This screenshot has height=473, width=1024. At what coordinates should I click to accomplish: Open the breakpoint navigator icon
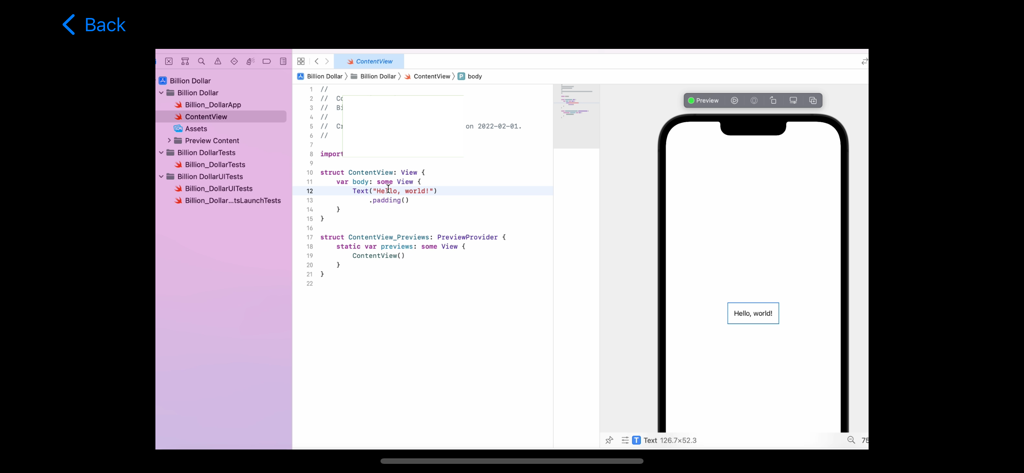[x=266, y=61]
